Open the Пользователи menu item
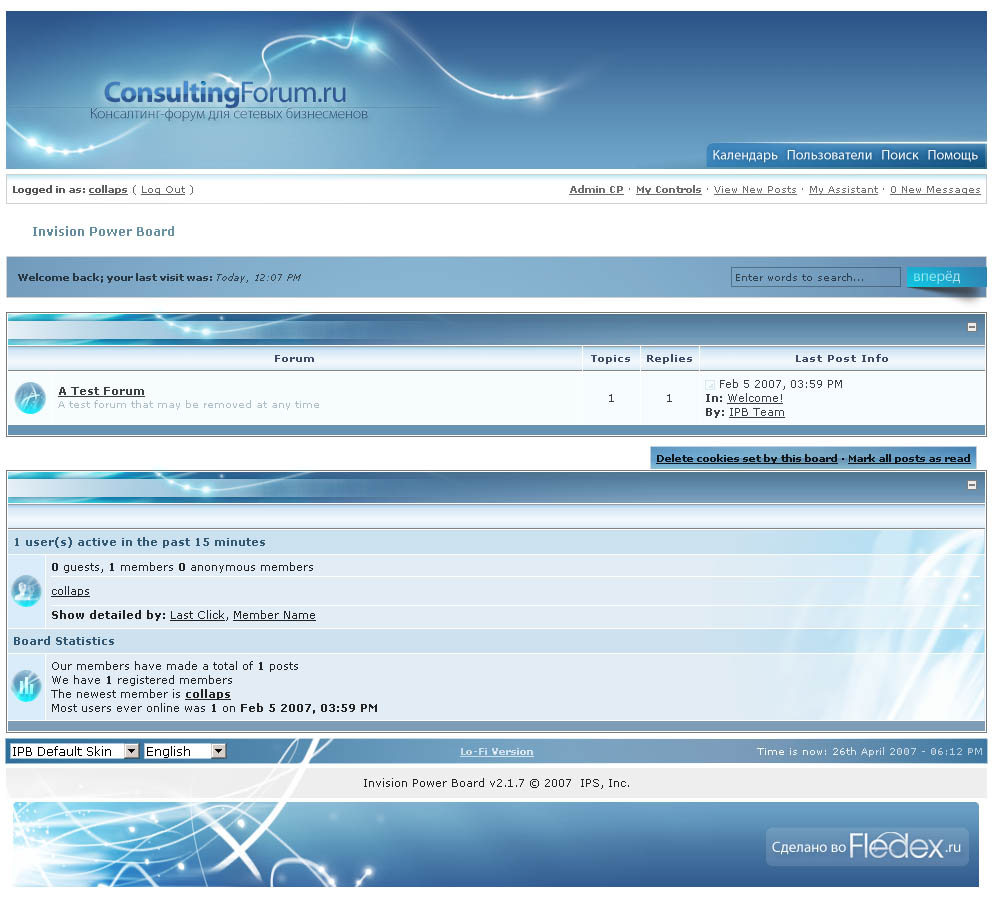 829,155
